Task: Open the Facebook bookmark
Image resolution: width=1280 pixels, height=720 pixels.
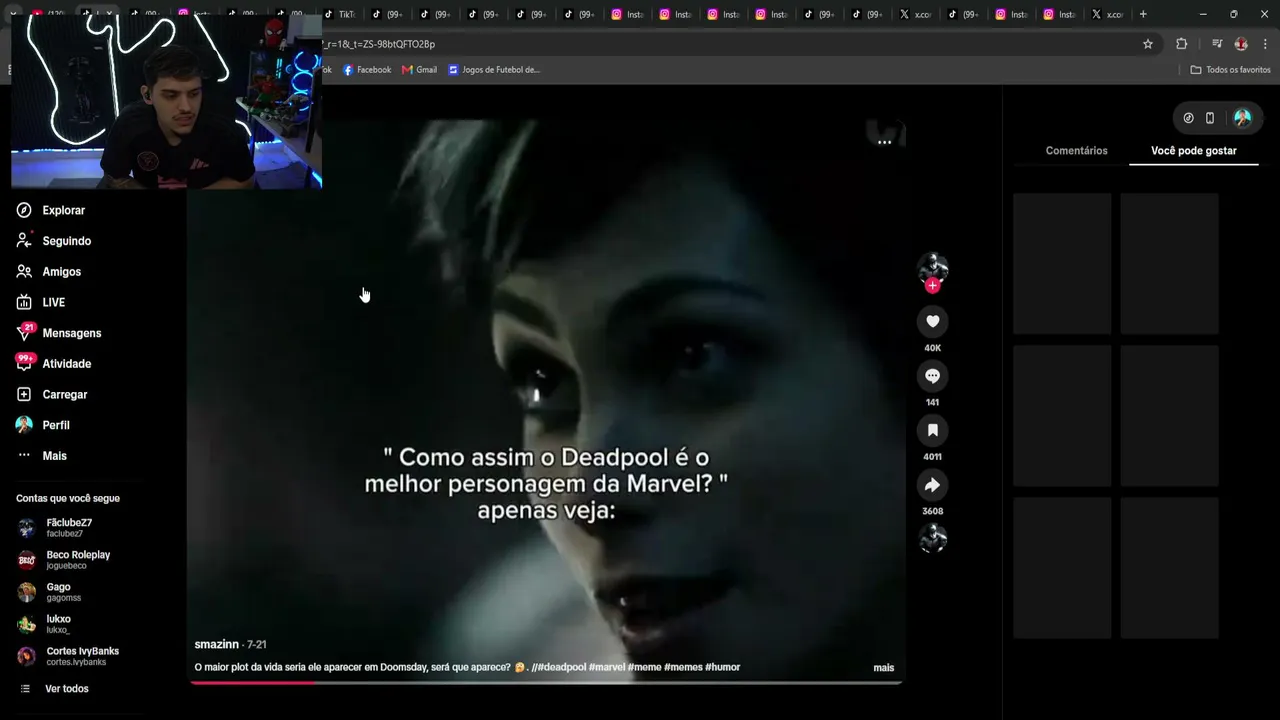Action: click(x=367, y=70)
